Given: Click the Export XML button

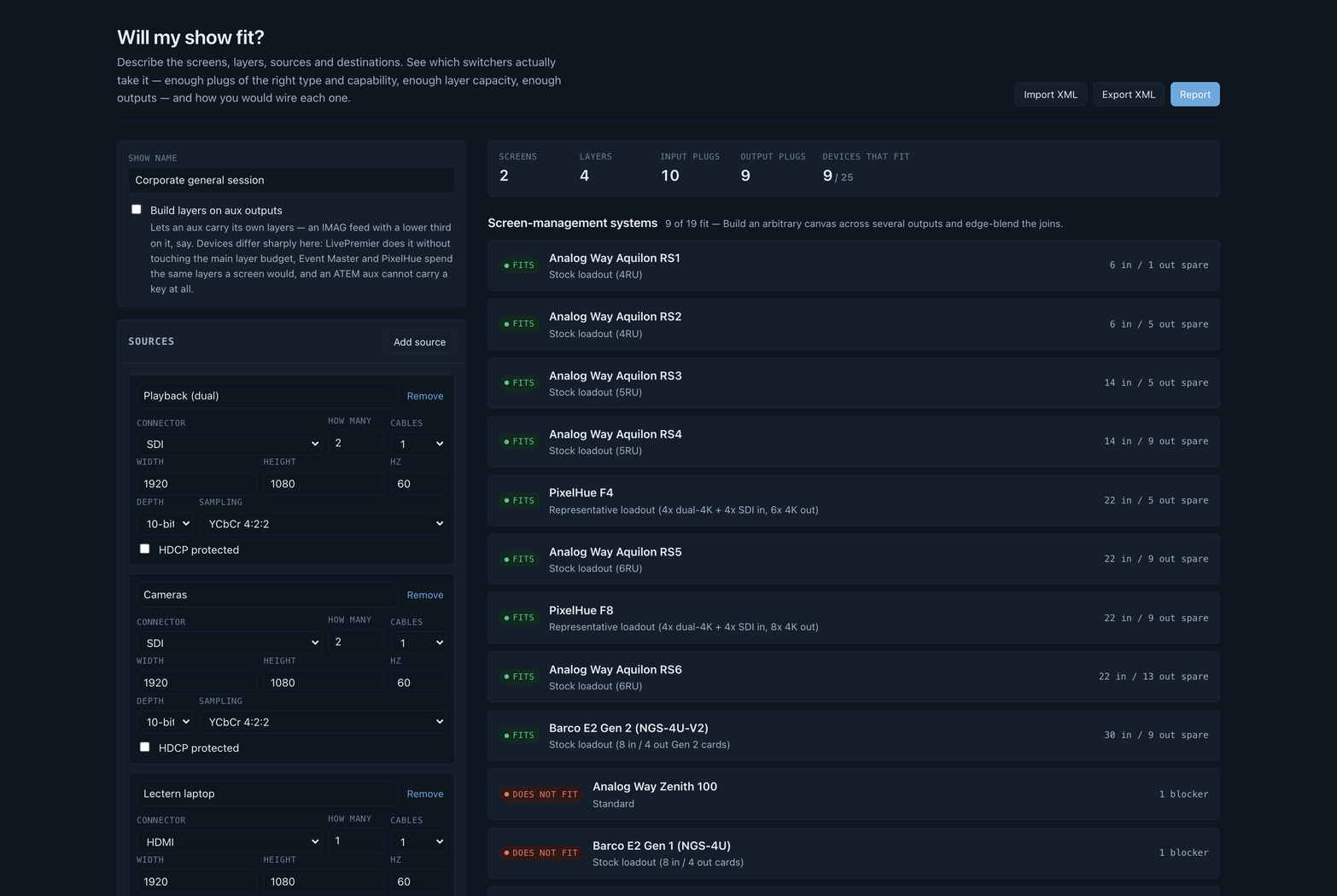Looking at the screenshot, I should pyautogui.click(x=1128, y=94).
